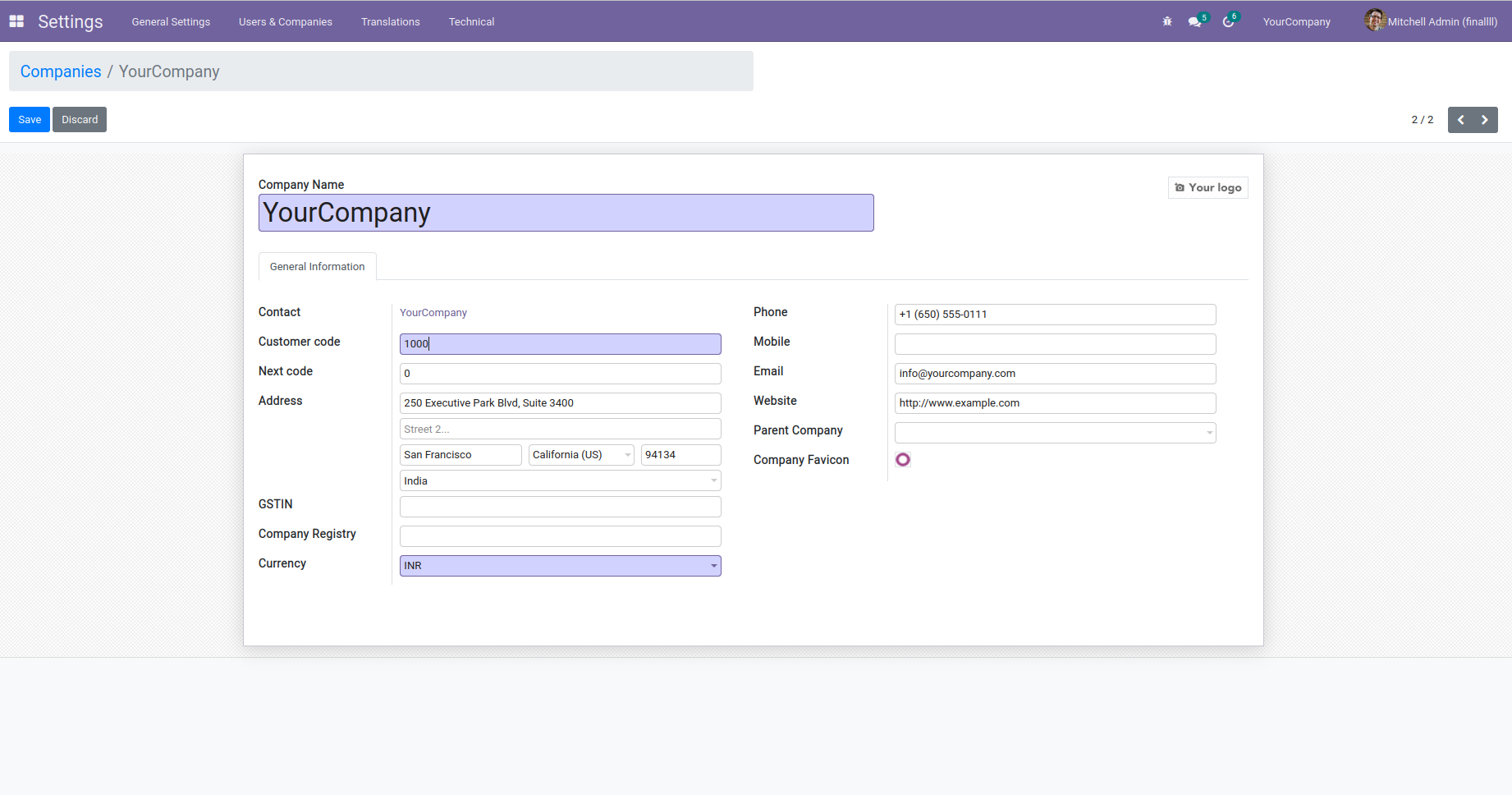Click the Discard button
This screenshot has width=1512, height=795.
click(x=80, y=120)
